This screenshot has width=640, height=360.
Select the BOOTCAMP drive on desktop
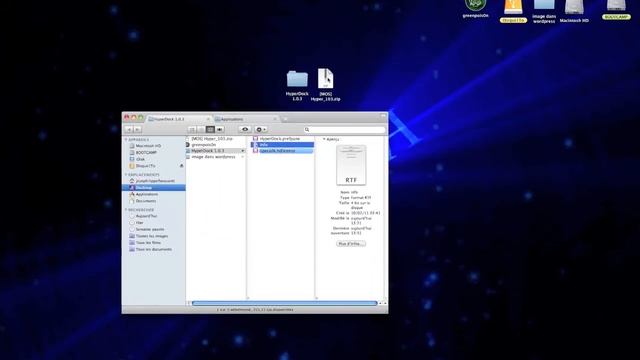[x=616, y=10]
